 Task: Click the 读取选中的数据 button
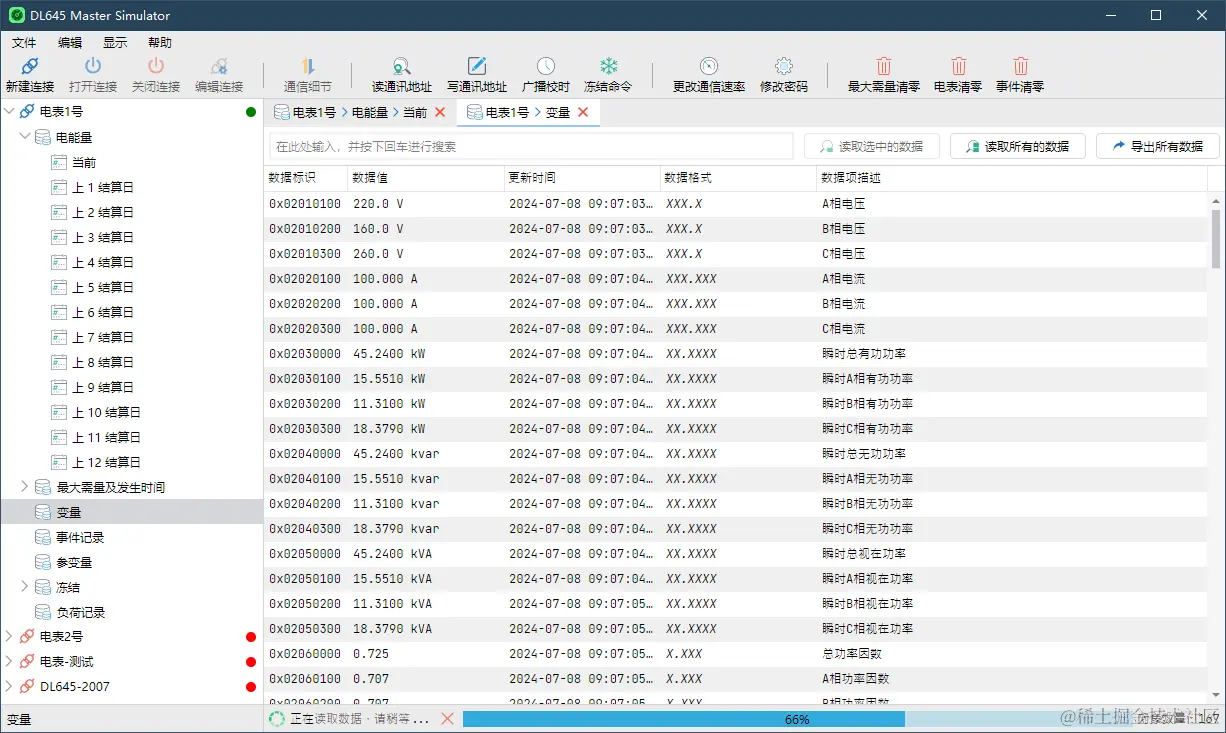(871, 146)
